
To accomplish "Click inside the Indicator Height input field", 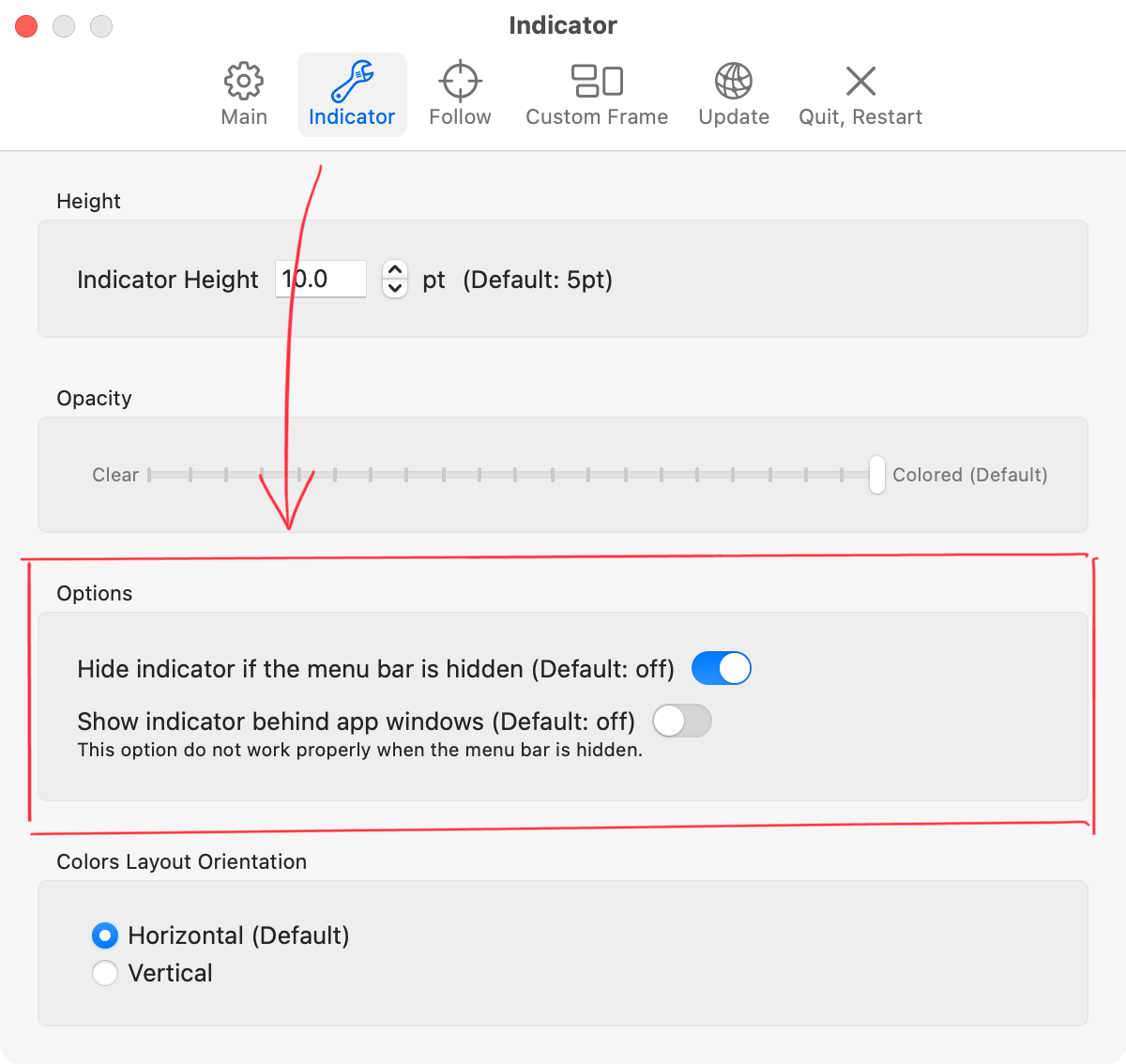I will click(x=320, y=279).
